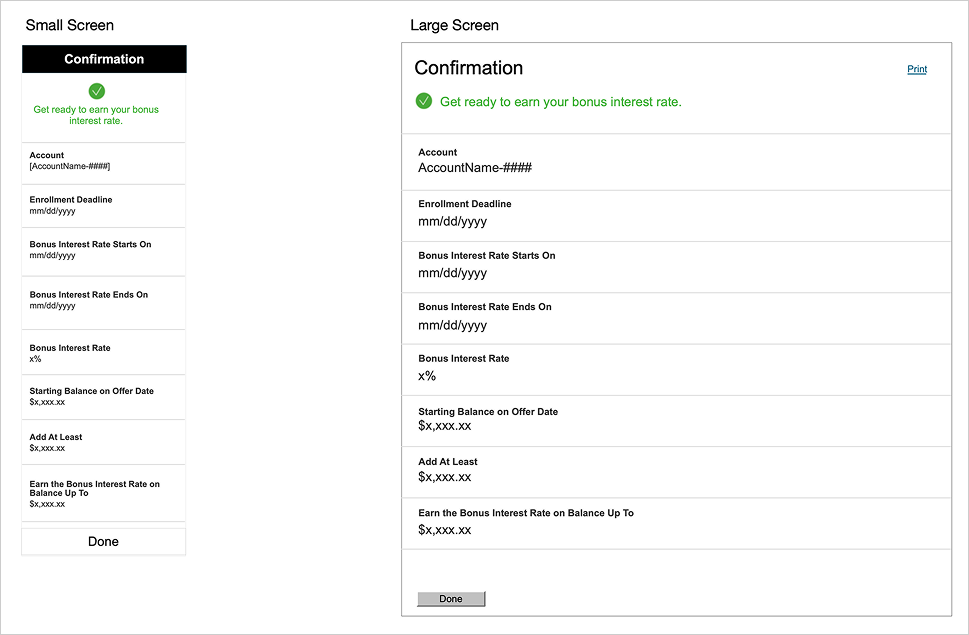
Task: Click the x% rate value in the small screen
Action: coord(36,359)
